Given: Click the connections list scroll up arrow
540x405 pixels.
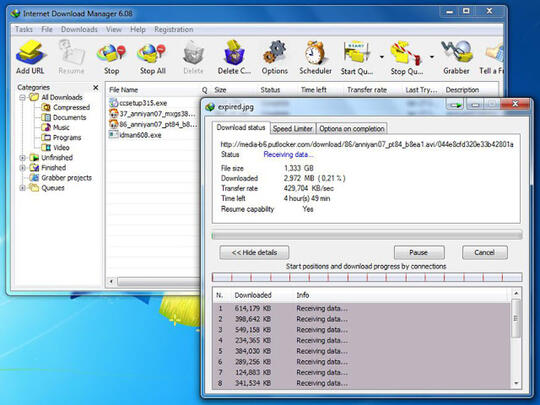Looking at the screenshot, I should [516, 293].
